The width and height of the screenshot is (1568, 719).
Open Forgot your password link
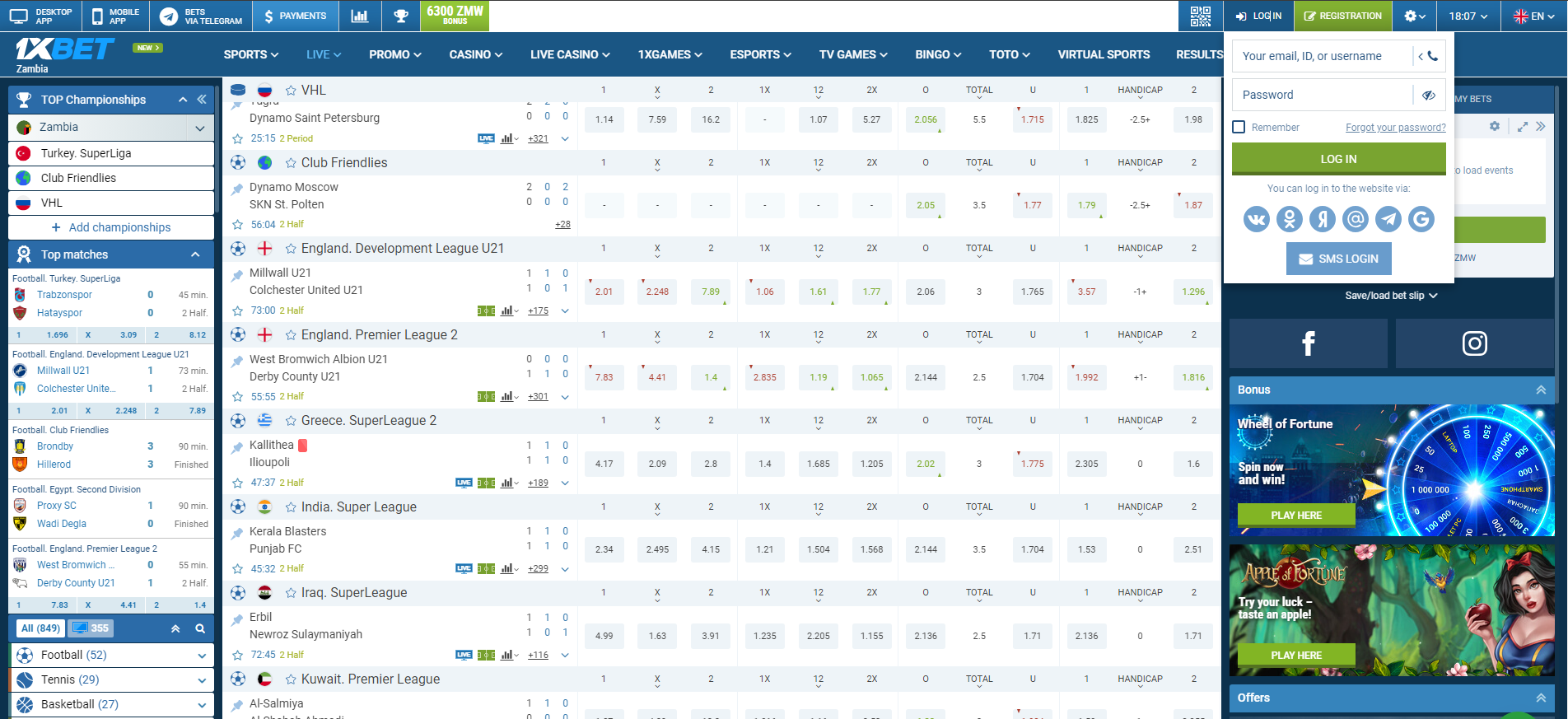click(x=1396, y=127)
